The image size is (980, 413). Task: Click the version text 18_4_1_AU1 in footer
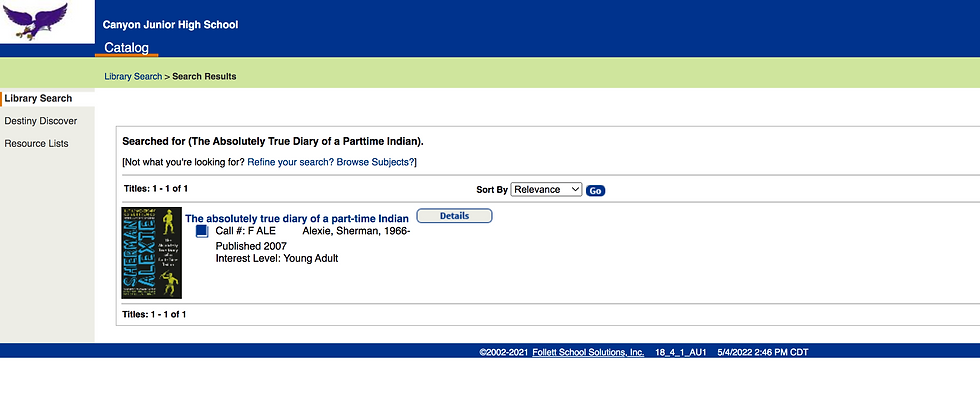click(x=681, y=352)
